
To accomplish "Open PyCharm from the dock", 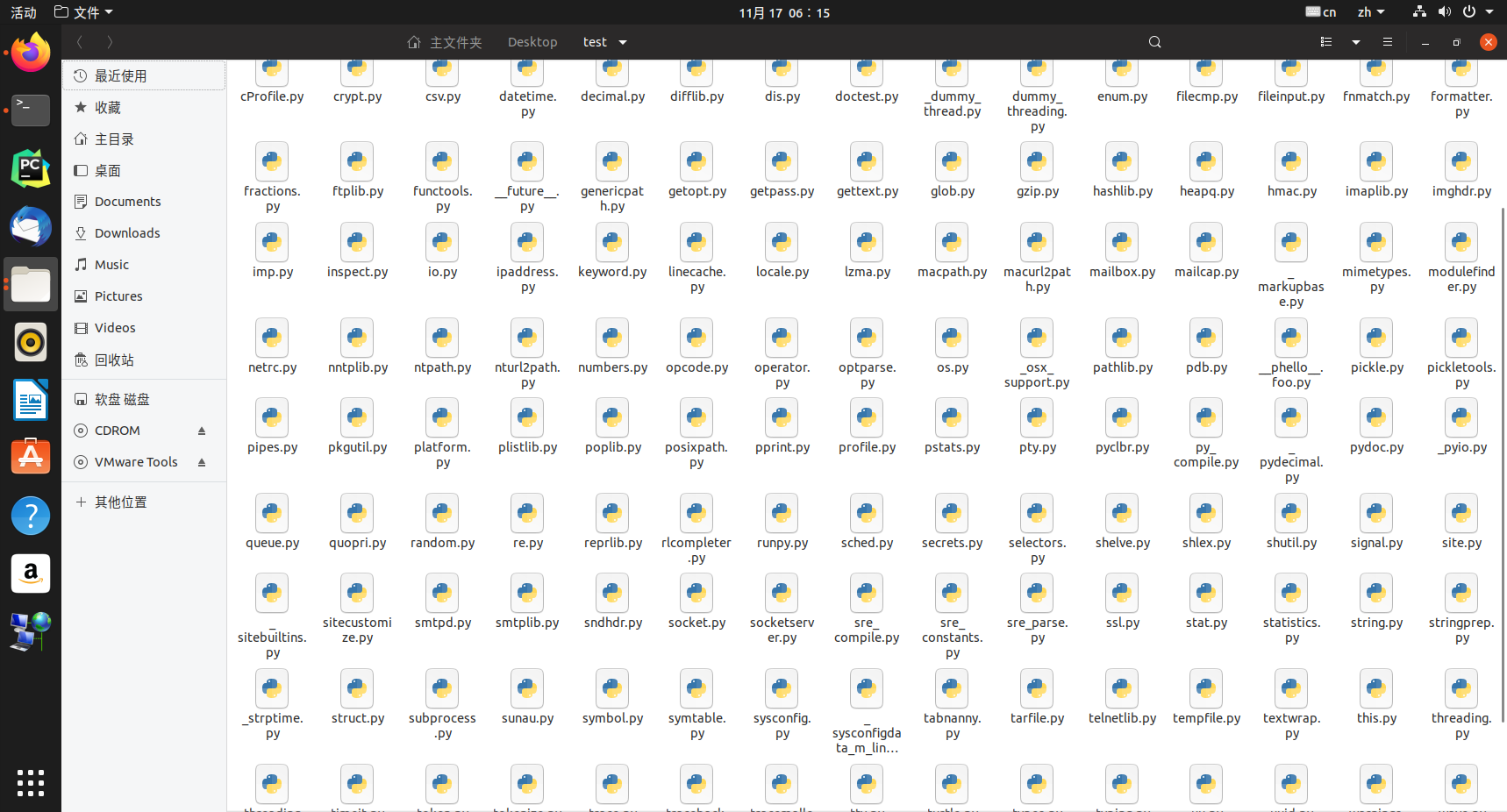I will pos(31,168).
